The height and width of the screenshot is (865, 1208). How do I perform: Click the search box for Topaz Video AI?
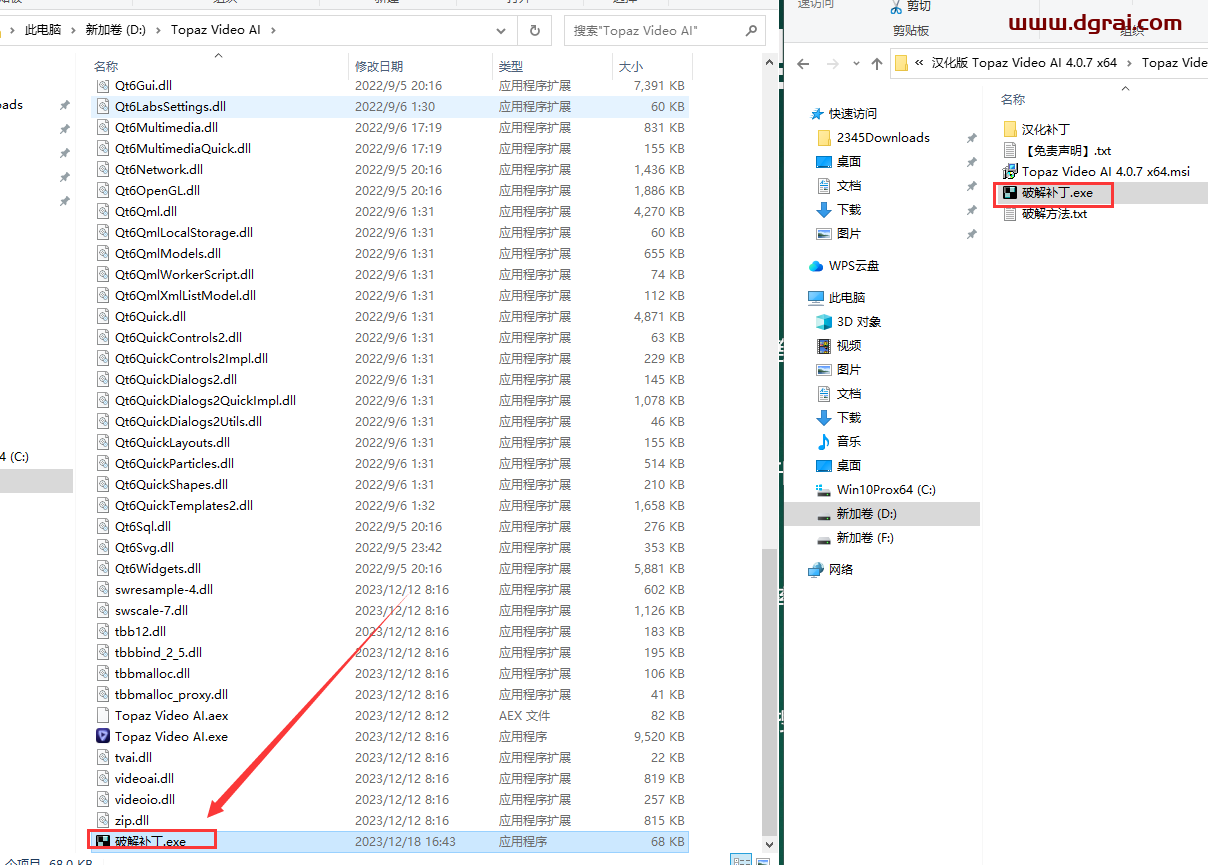pyautogui.click(x=667, y=30)
